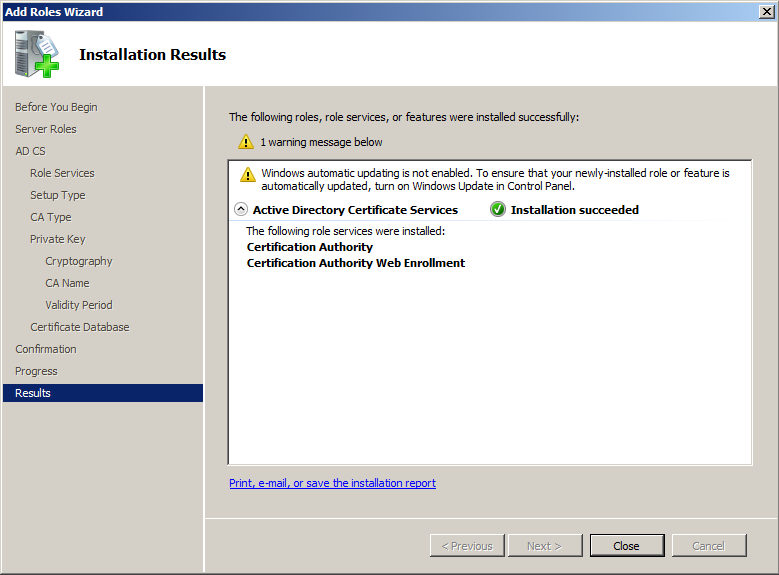Select the Results step in sidebar
Viewport: 779px width, 575px height.
click(x=33, y=393)
